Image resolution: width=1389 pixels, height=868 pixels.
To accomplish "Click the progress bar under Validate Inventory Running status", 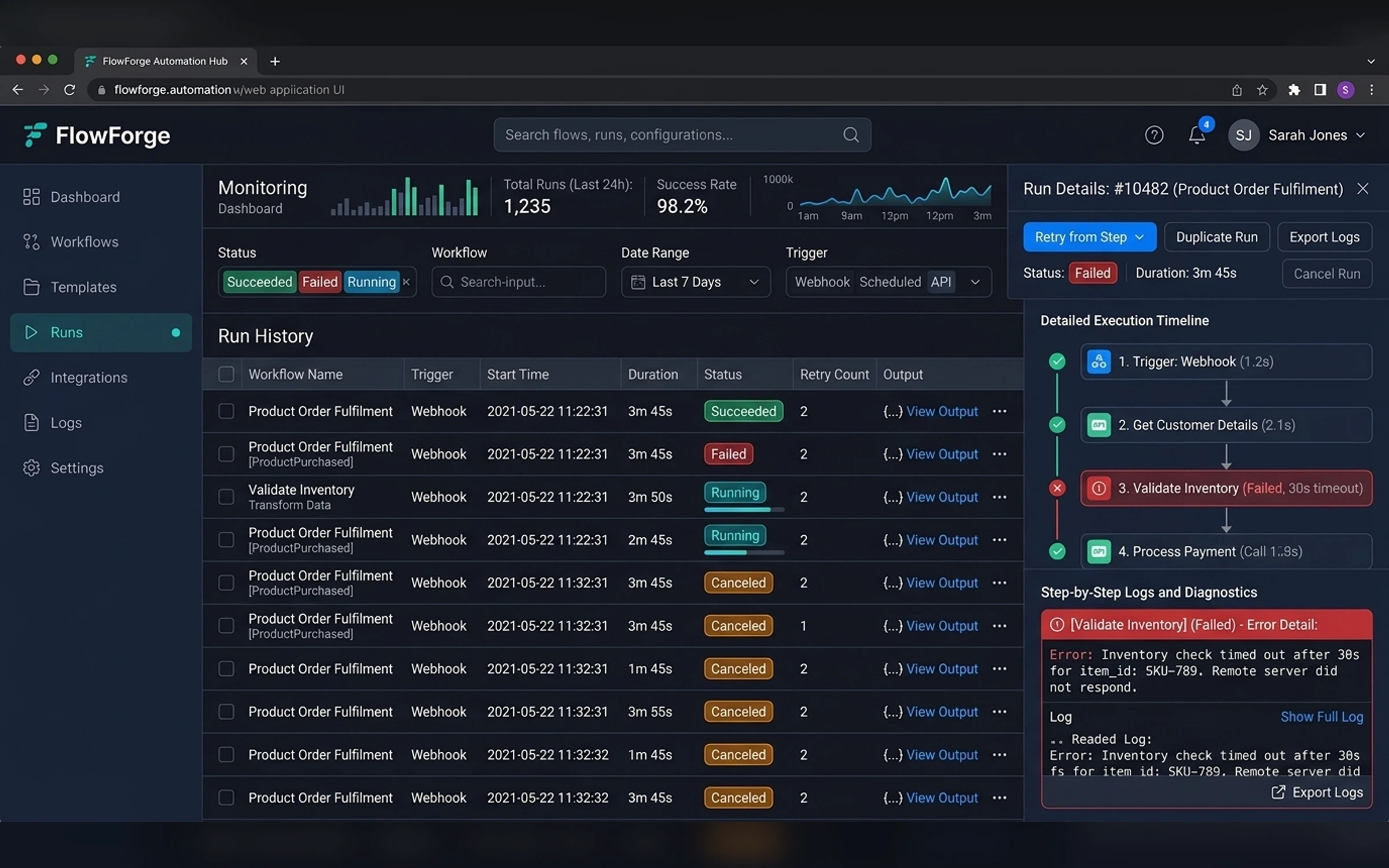I will (744, 510).
